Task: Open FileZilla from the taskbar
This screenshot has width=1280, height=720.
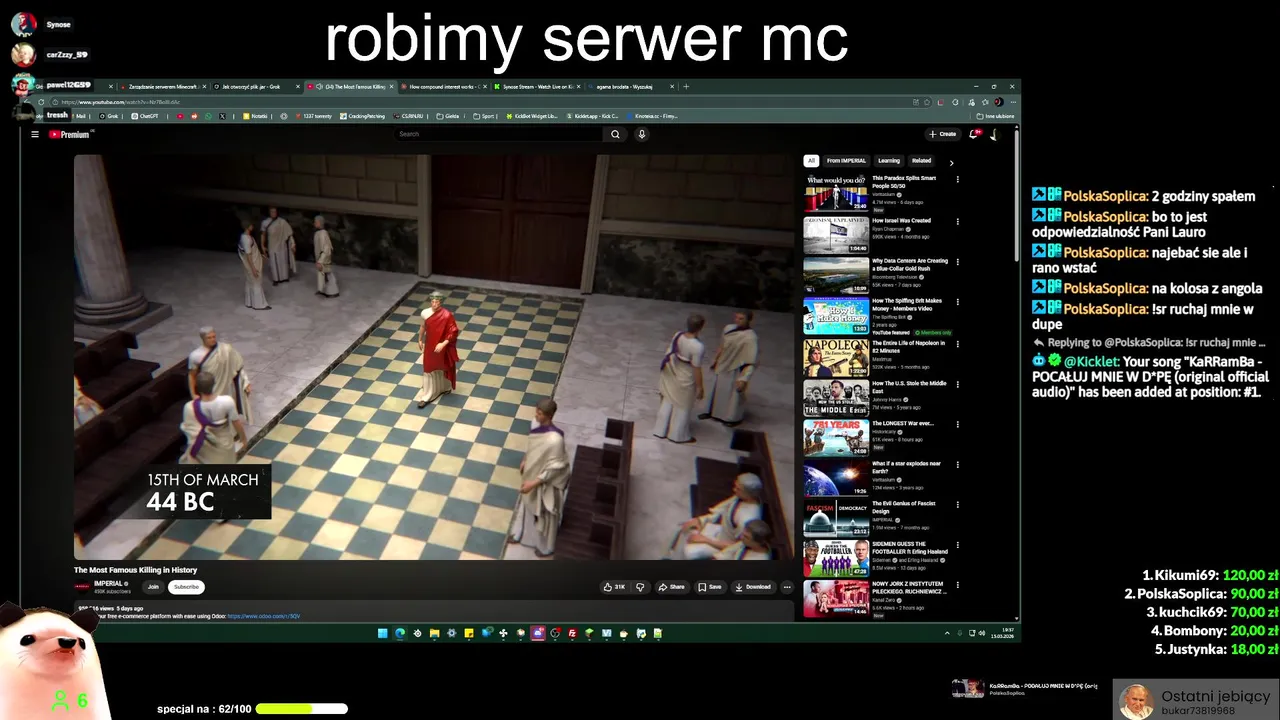Action: 572,633
